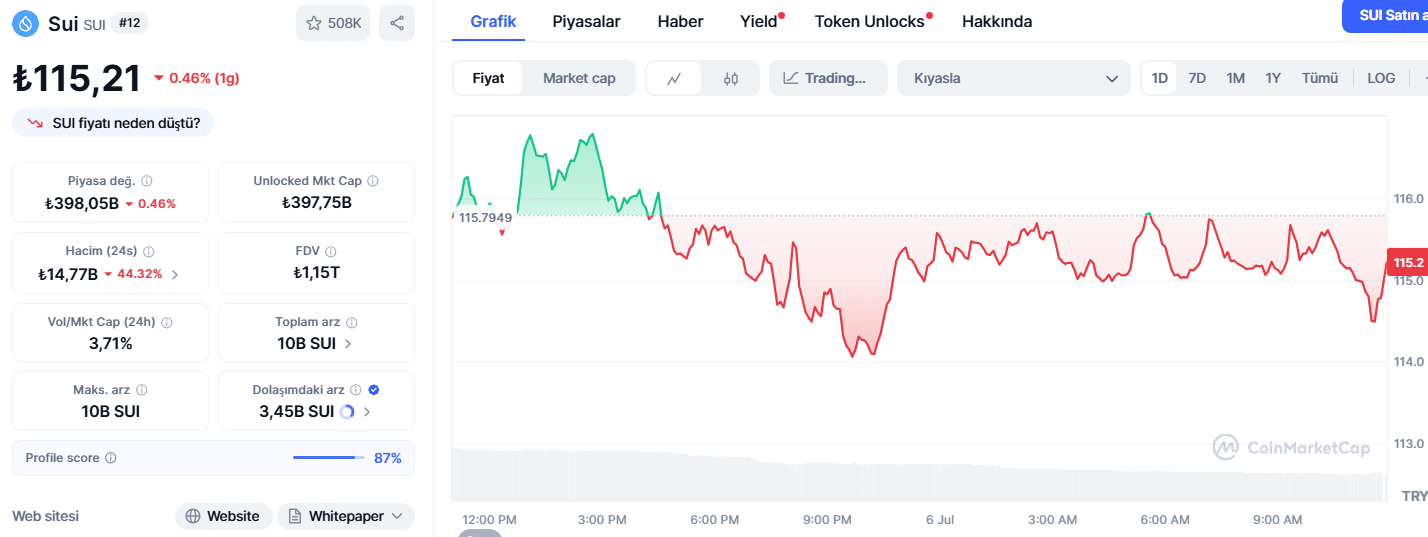This screenshot has width=1428, height=537.
Task: Click info icon next to Profile score
Action: [x=111, y=458]
